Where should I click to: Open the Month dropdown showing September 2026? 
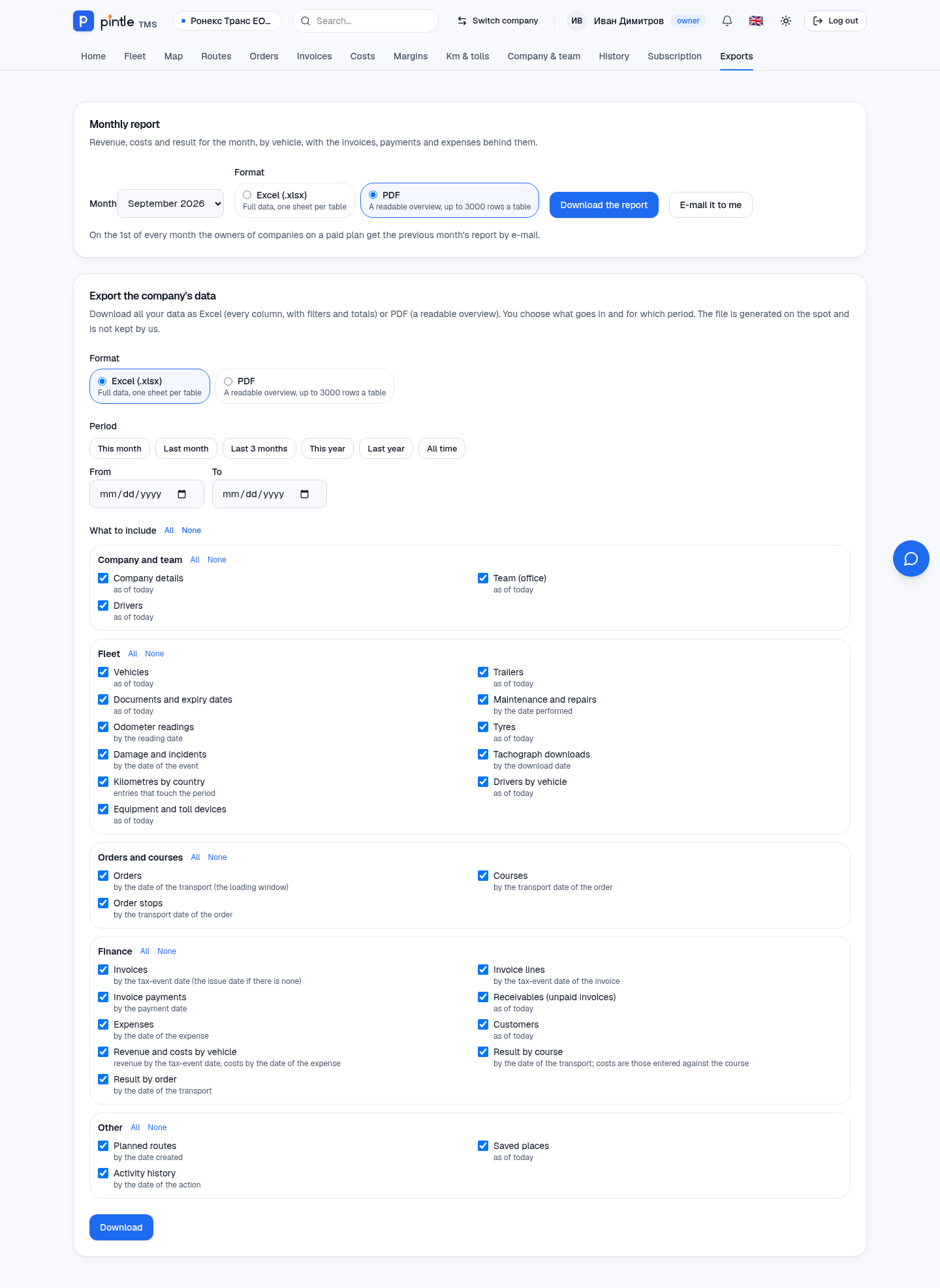(x=170, y=204)
